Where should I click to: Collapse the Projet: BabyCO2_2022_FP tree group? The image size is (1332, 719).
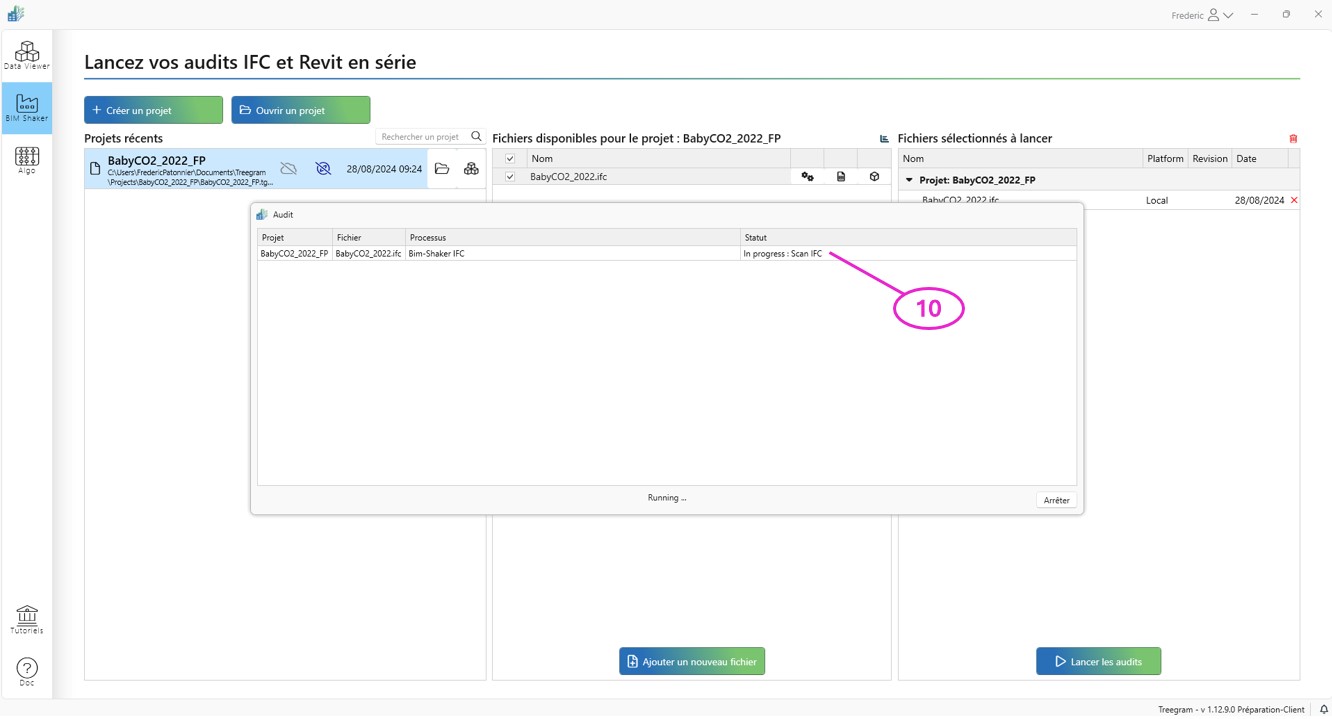[909, 180]
